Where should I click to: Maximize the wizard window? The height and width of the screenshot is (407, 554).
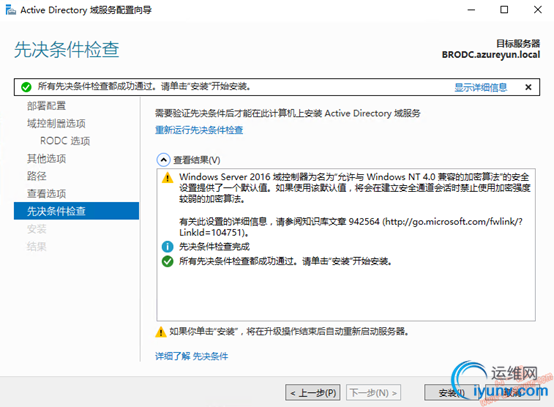504,10
